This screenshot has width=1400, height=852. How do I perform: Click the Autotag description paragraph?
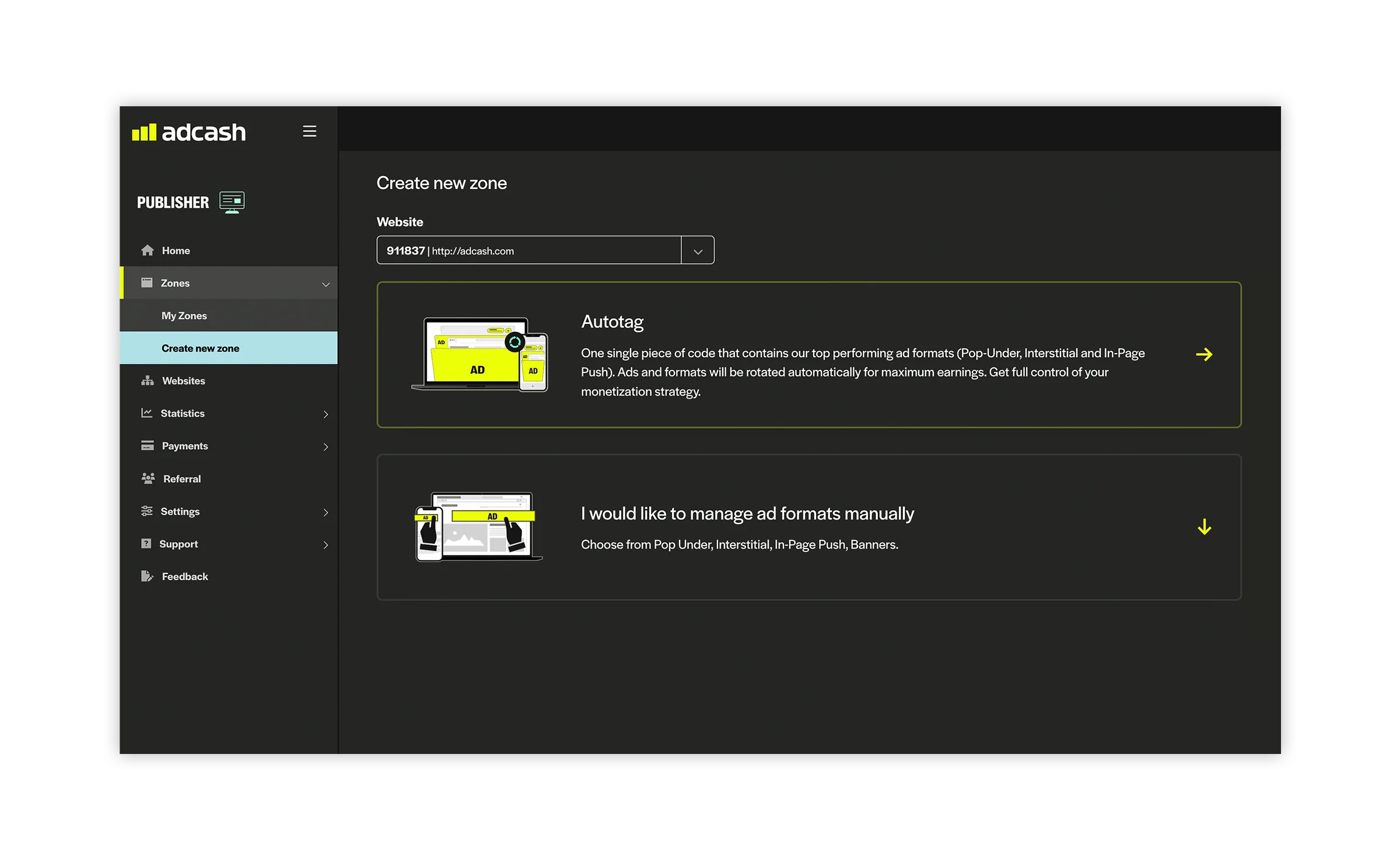tap(863, 372)
